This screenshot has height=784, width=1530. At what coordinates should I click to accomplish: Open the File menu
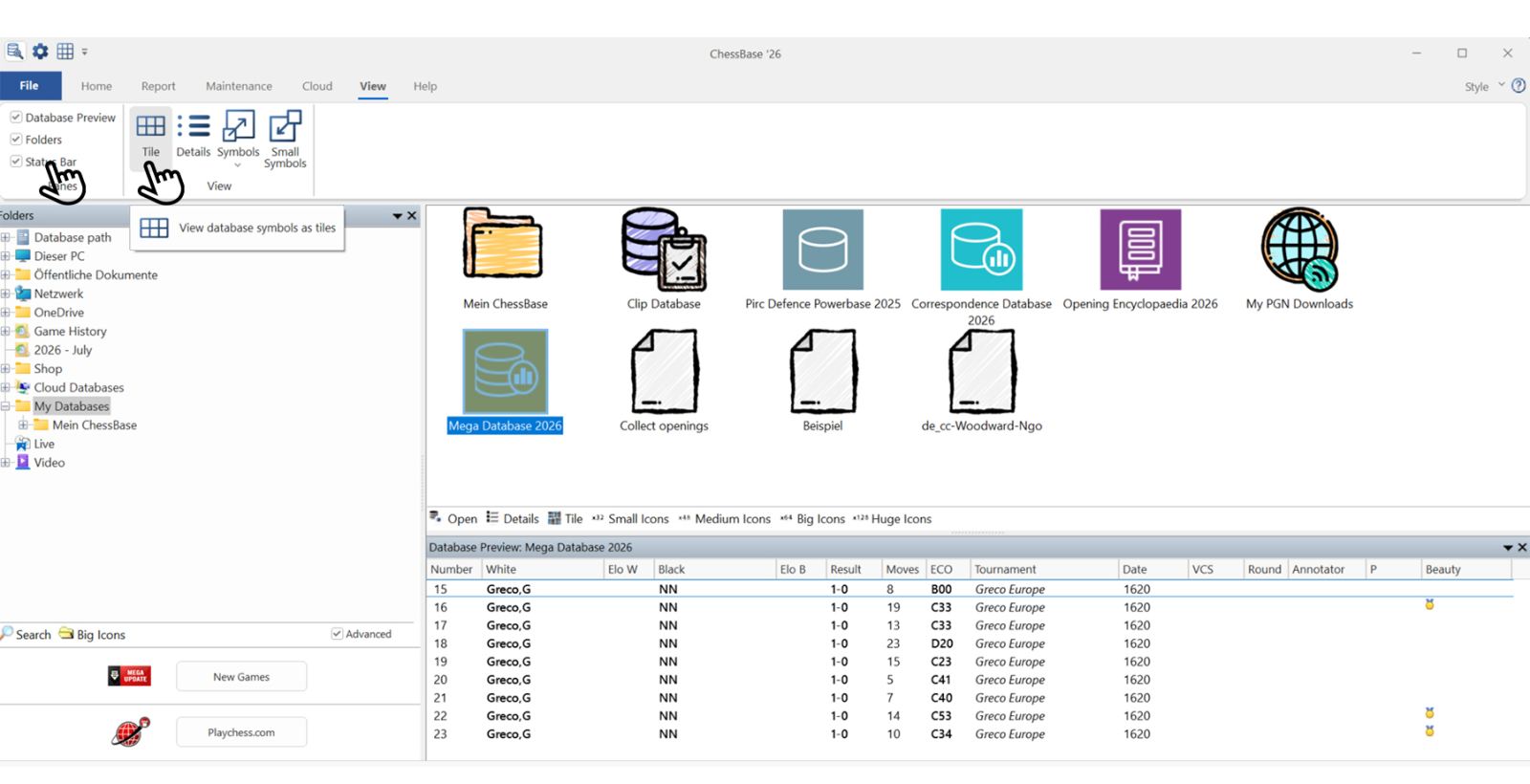30,86
